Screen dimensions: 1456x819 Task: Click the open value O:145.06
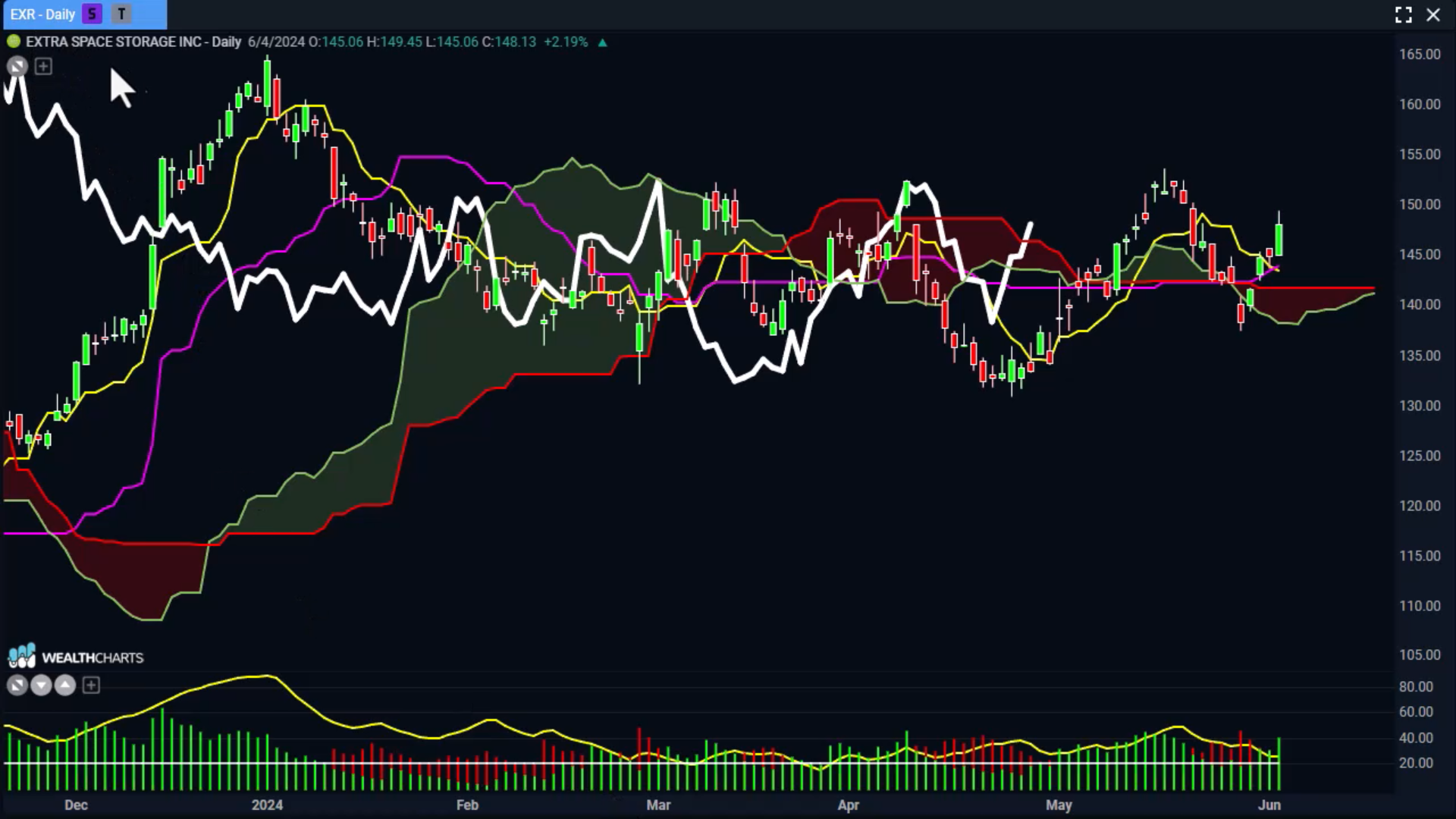pos(336,42)
